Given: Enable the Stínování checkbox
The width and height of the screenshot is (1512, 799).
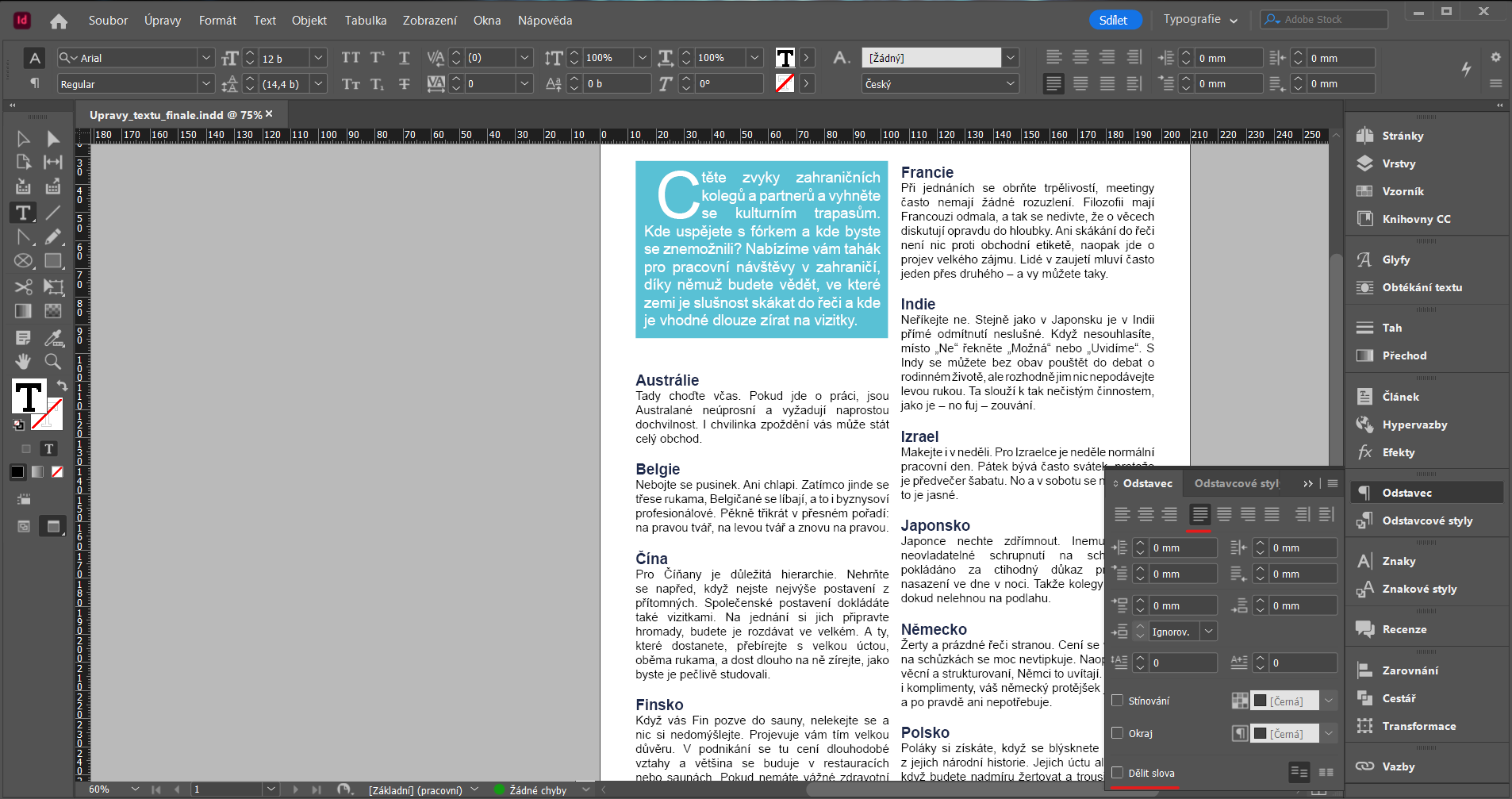Looking at the screenshot, I should 1119,700.
